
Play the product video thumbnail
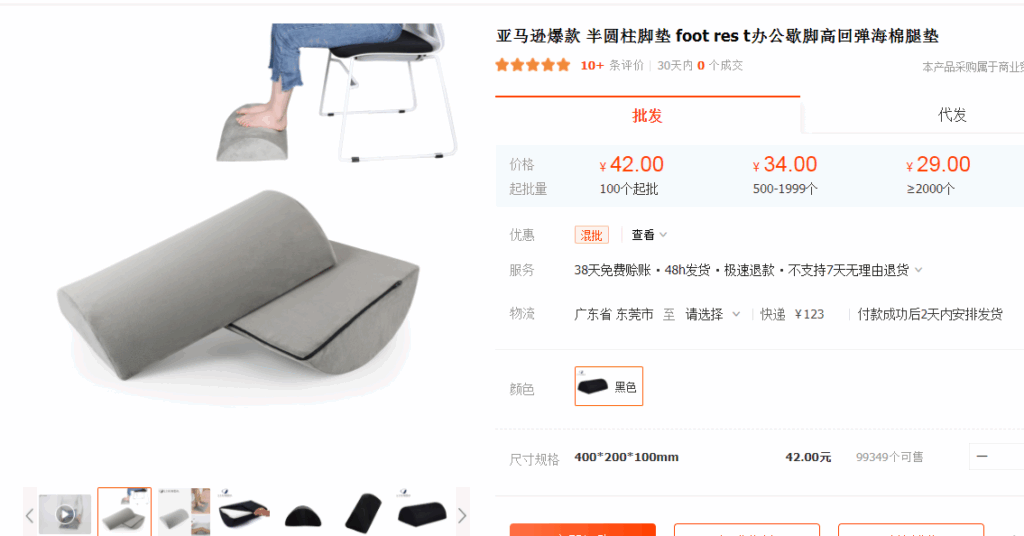click(65, 514)
